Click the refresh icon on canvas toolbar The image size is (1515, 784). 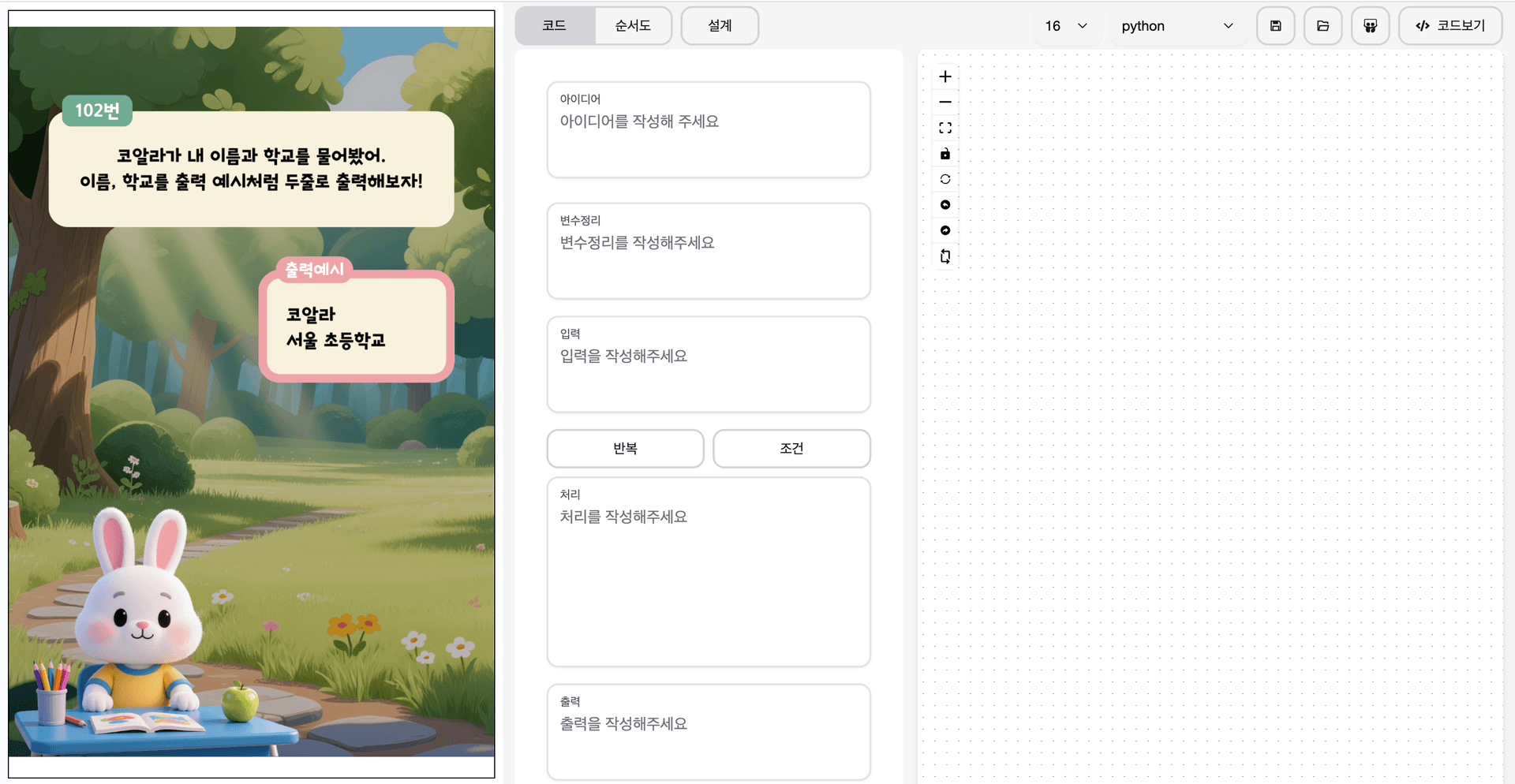[x=945, y=178]
